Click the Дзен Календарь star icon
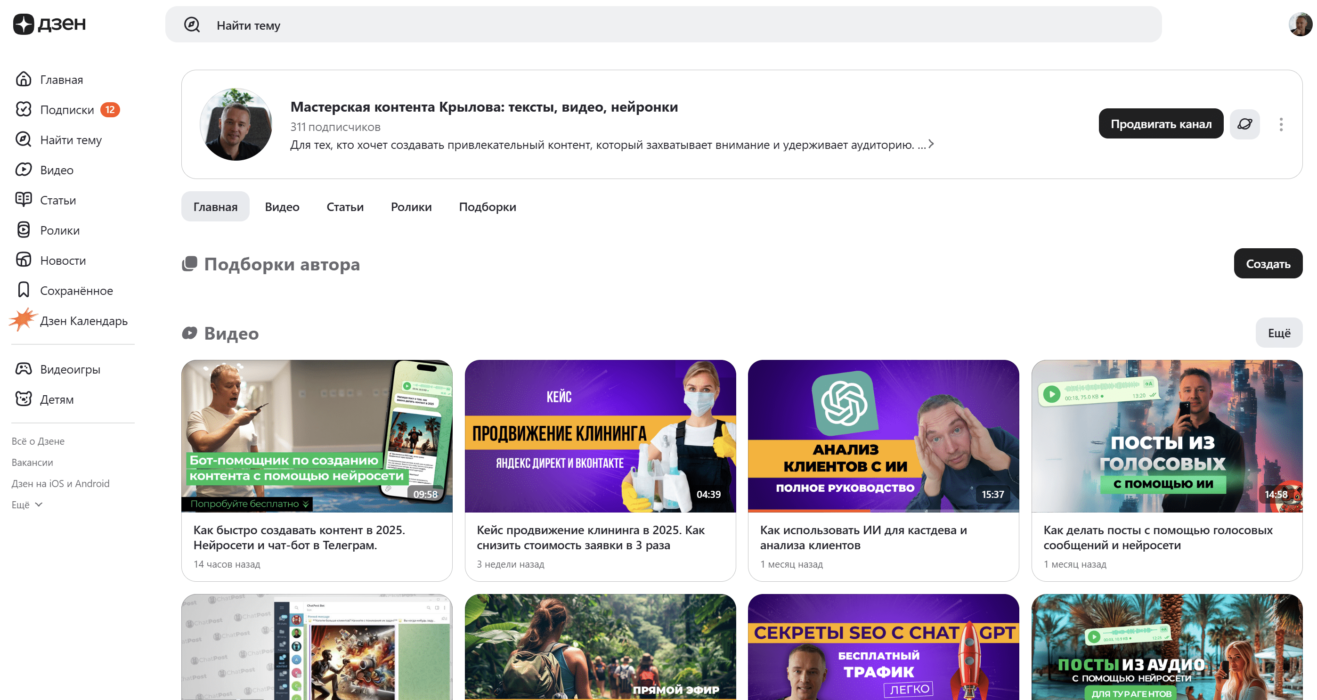 [x=22, y=320]
